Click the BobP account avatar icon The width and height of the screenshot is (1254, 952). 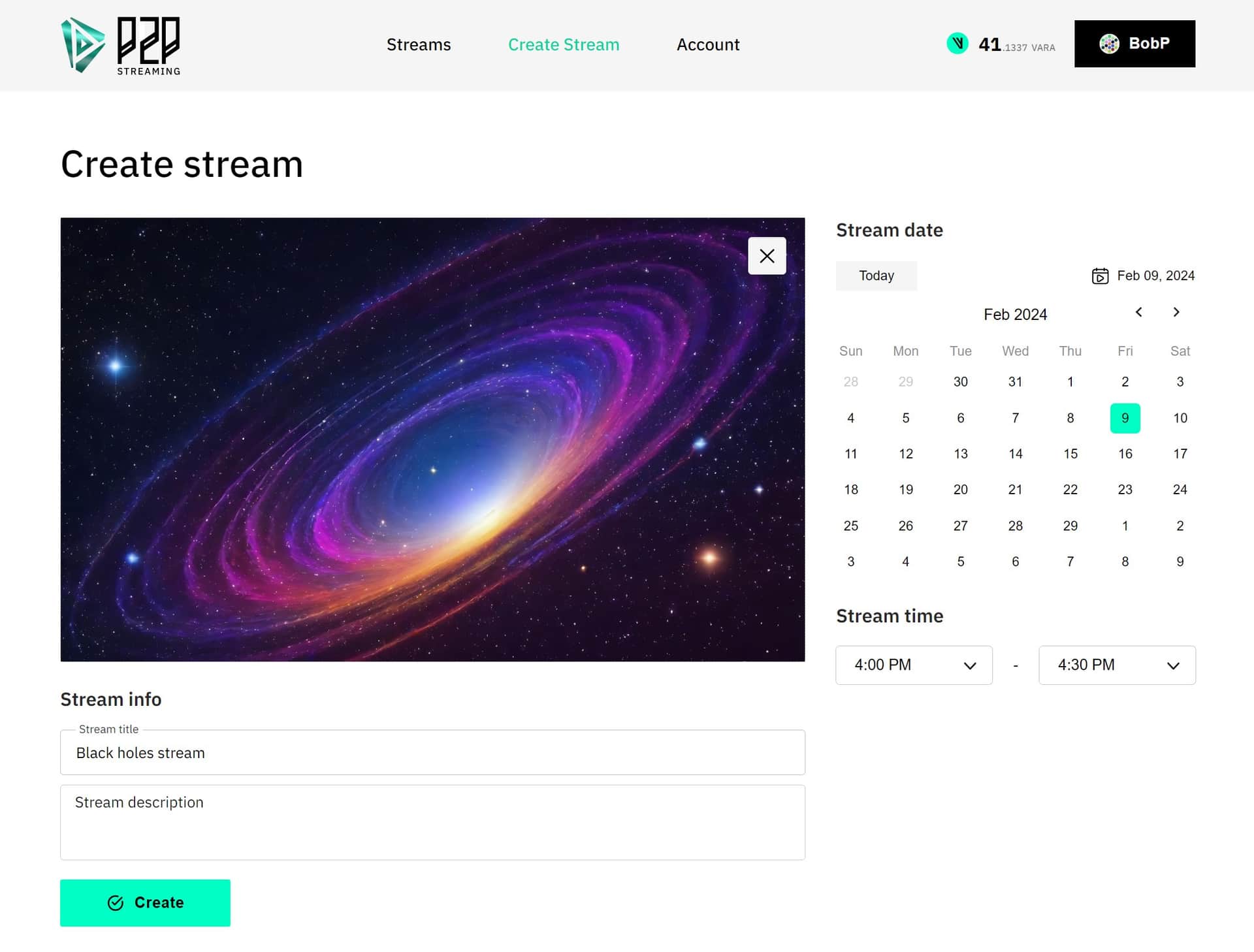[x=1109, y=44]
